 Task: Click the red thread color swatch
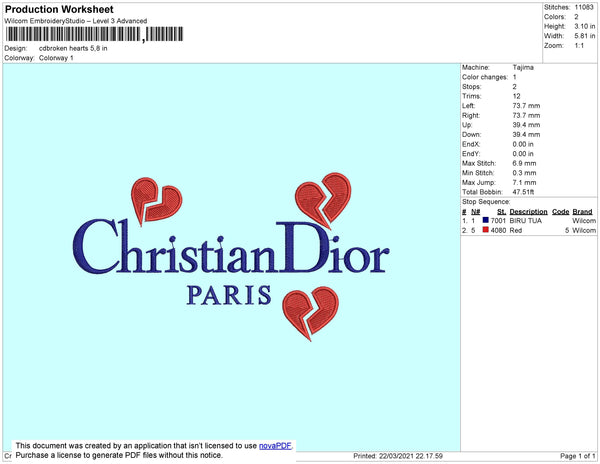[x=486, y=230]
